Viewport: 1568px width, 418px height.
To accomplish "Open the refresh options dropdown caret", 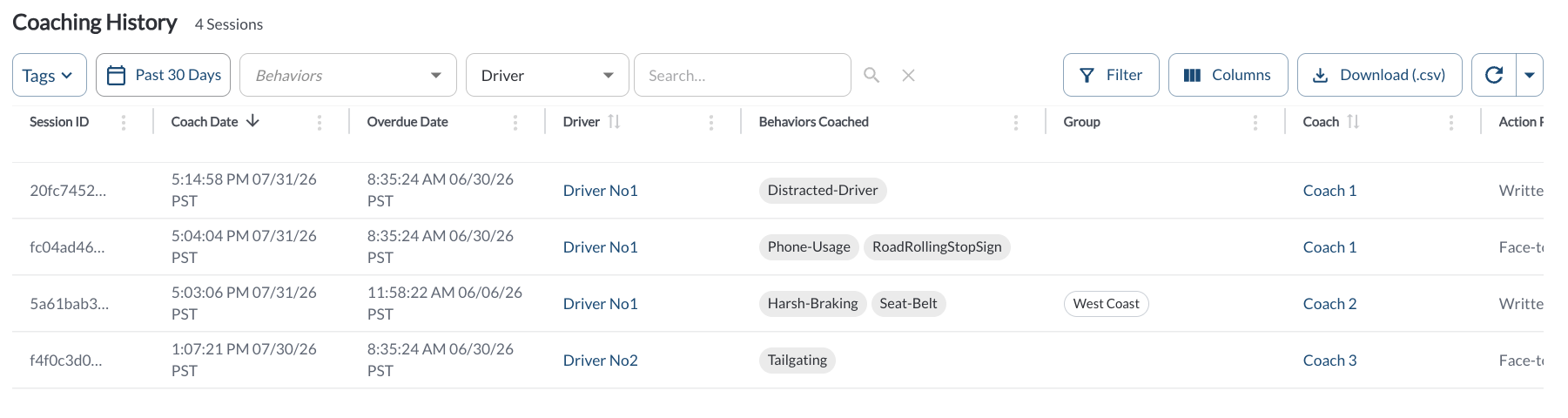I will click(1530, 75).
